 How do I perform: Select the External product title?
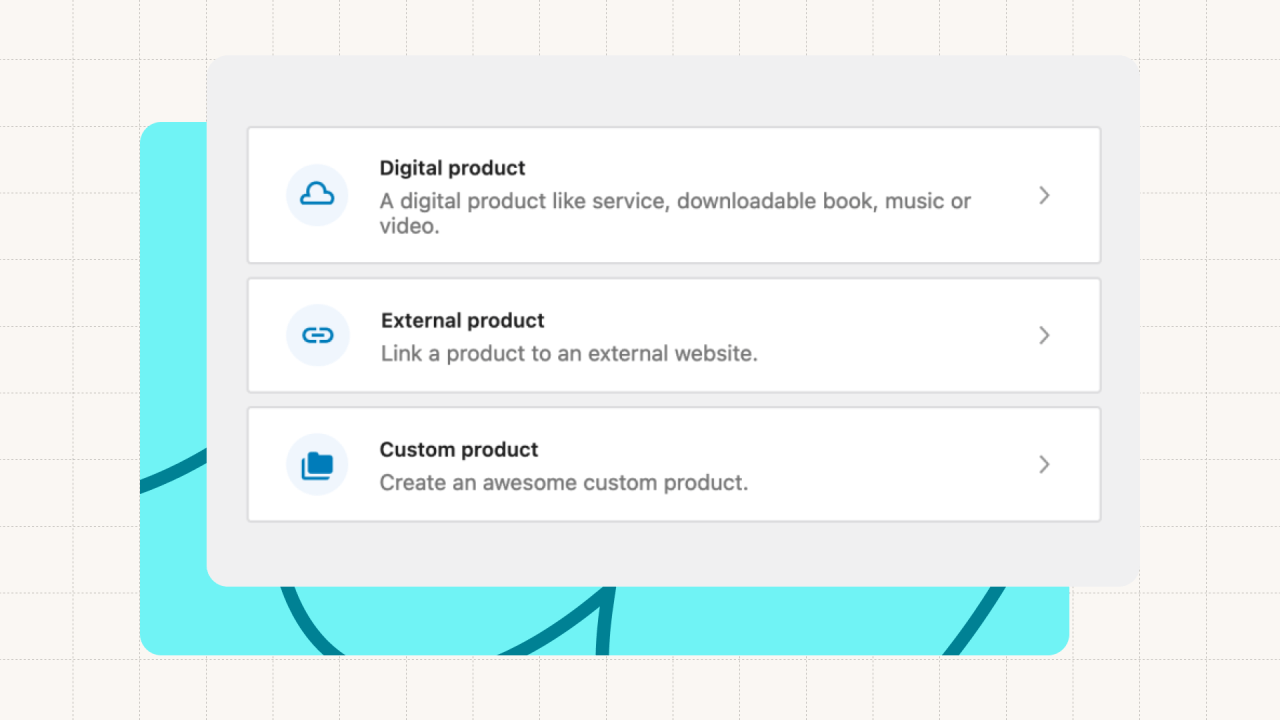[463, 321]
